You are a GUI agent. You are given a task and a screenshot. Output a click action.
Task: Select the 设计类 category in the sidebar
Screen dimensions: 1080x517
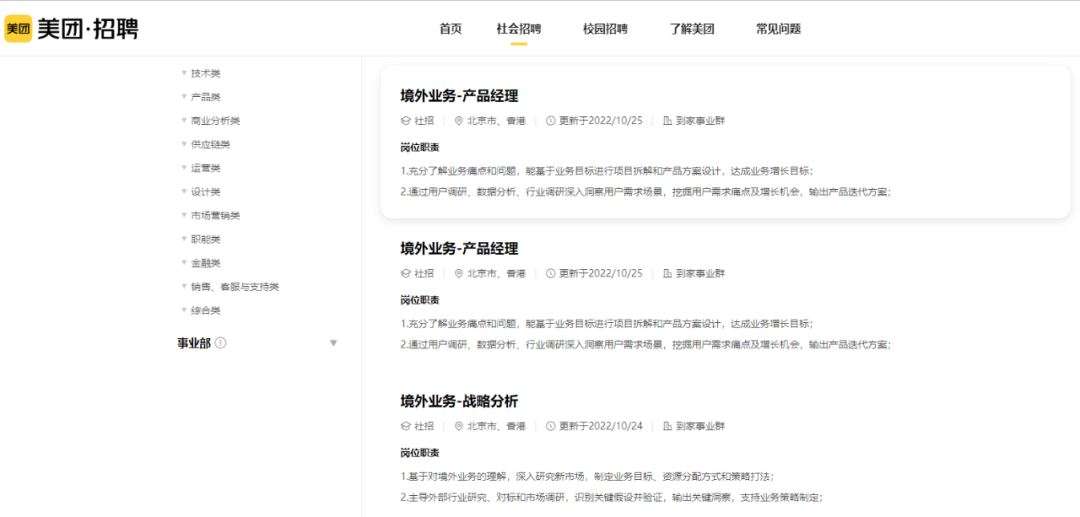pos(205,192)
